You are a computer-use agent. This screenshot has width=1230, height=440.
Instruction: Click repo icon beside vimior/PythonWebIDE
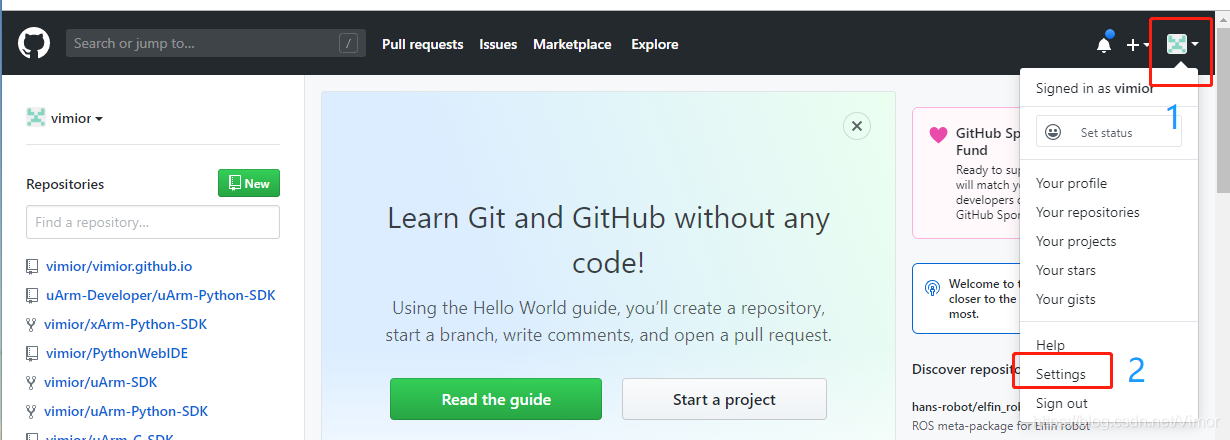click(x=33, y=354)
